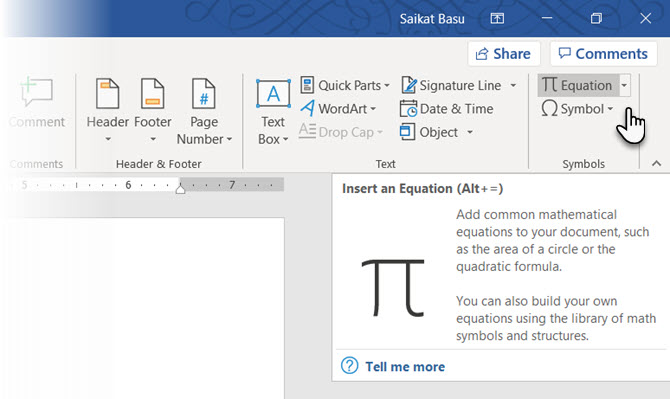Add a Signature Line
The width and height of the screenshot is (670, 399).
point(451,85)
